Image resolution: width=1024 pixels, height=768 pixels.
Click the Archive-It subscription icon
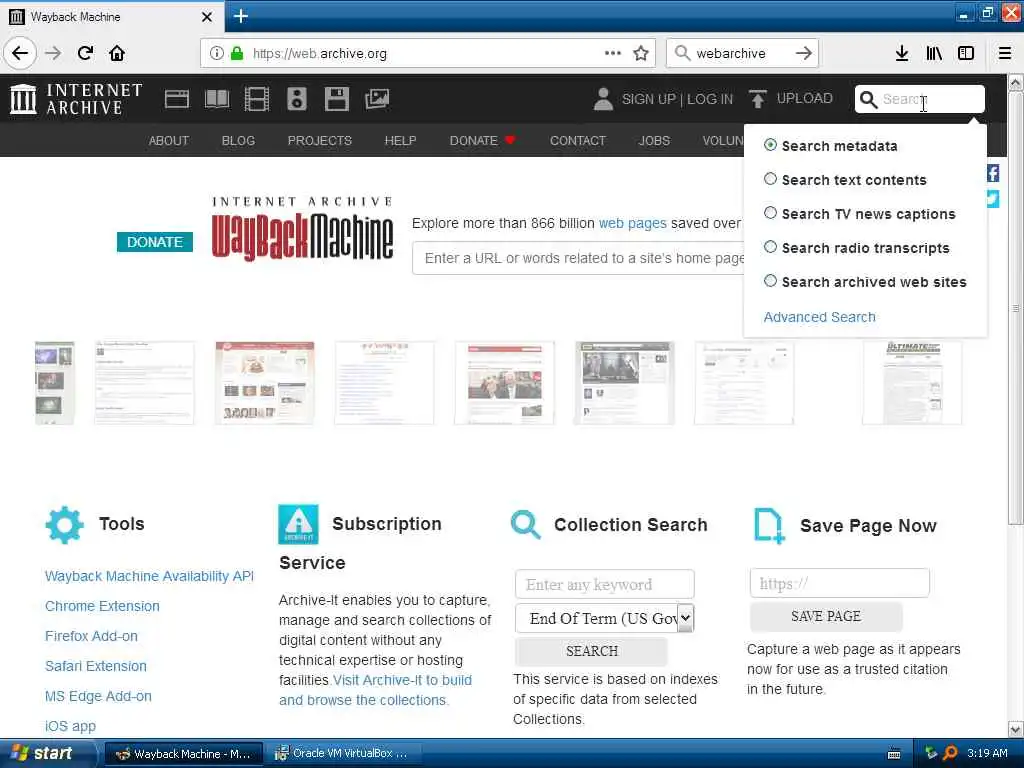(298, 524)
